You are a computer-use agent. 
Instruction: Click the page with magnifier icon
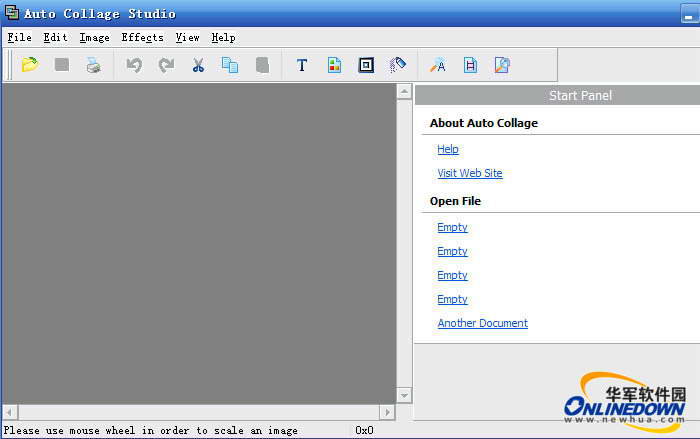502,65
